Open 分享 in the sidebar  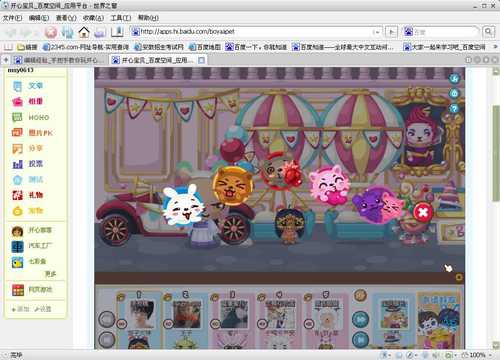tap(28, 148)
